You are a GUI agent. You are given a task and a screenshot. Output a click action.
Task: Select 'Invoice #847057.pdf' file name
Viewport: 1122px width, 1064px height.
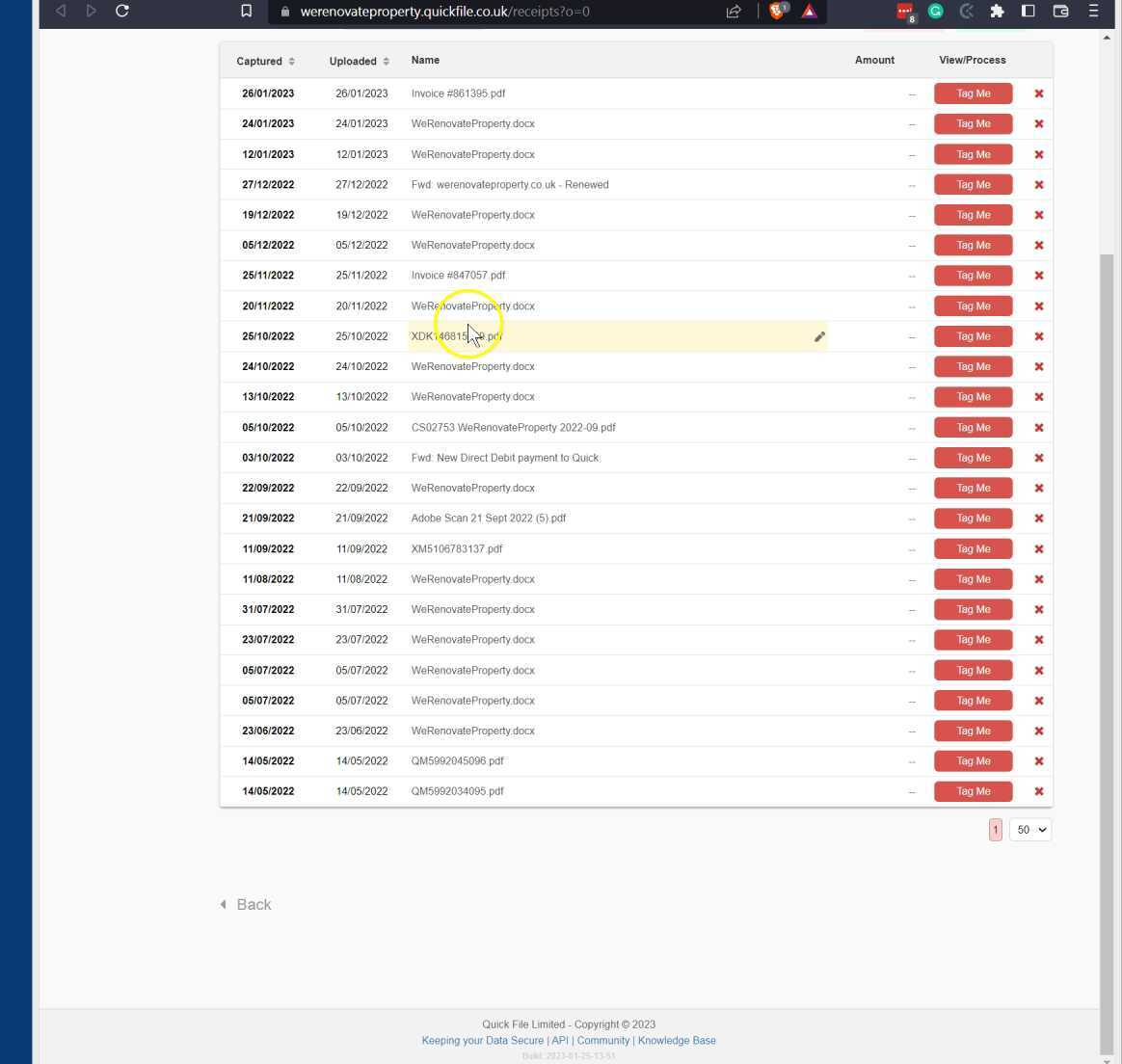coord(458,276)
